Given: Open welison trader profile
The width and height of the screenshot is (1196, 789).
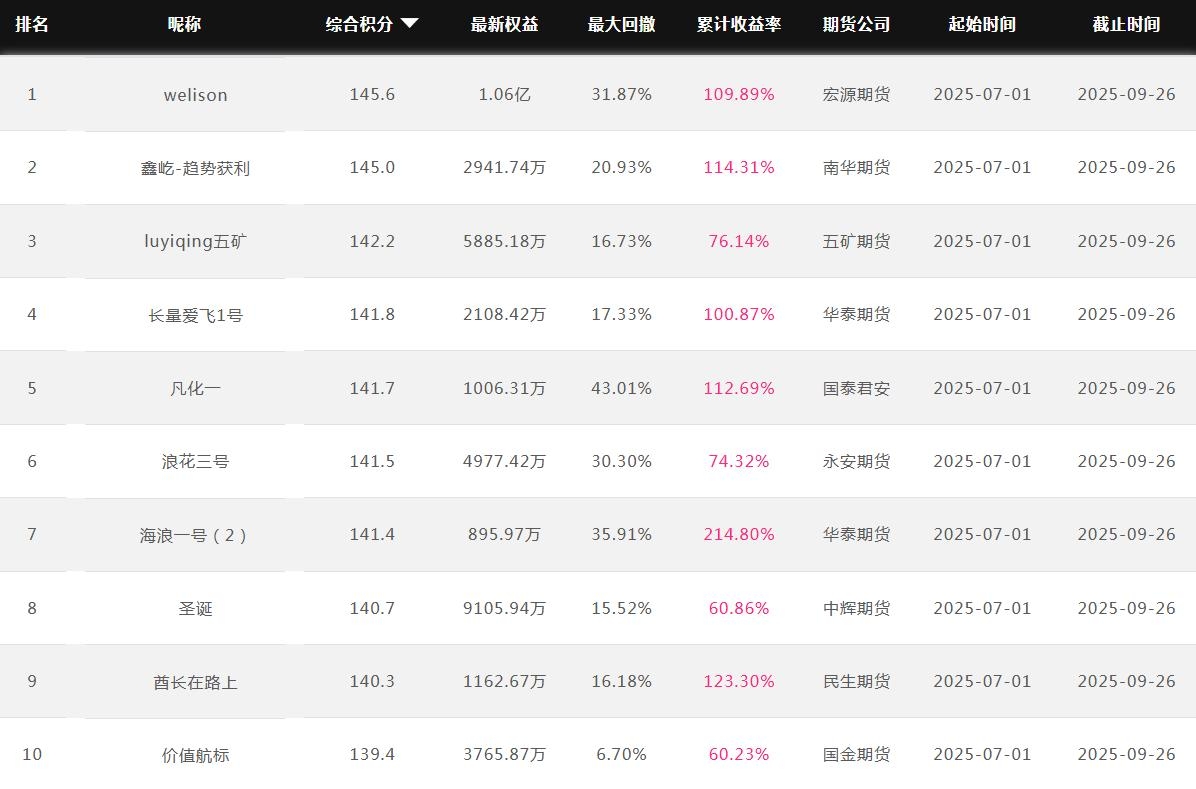Looking at the screenshot, I should click(x=195, y=95).
